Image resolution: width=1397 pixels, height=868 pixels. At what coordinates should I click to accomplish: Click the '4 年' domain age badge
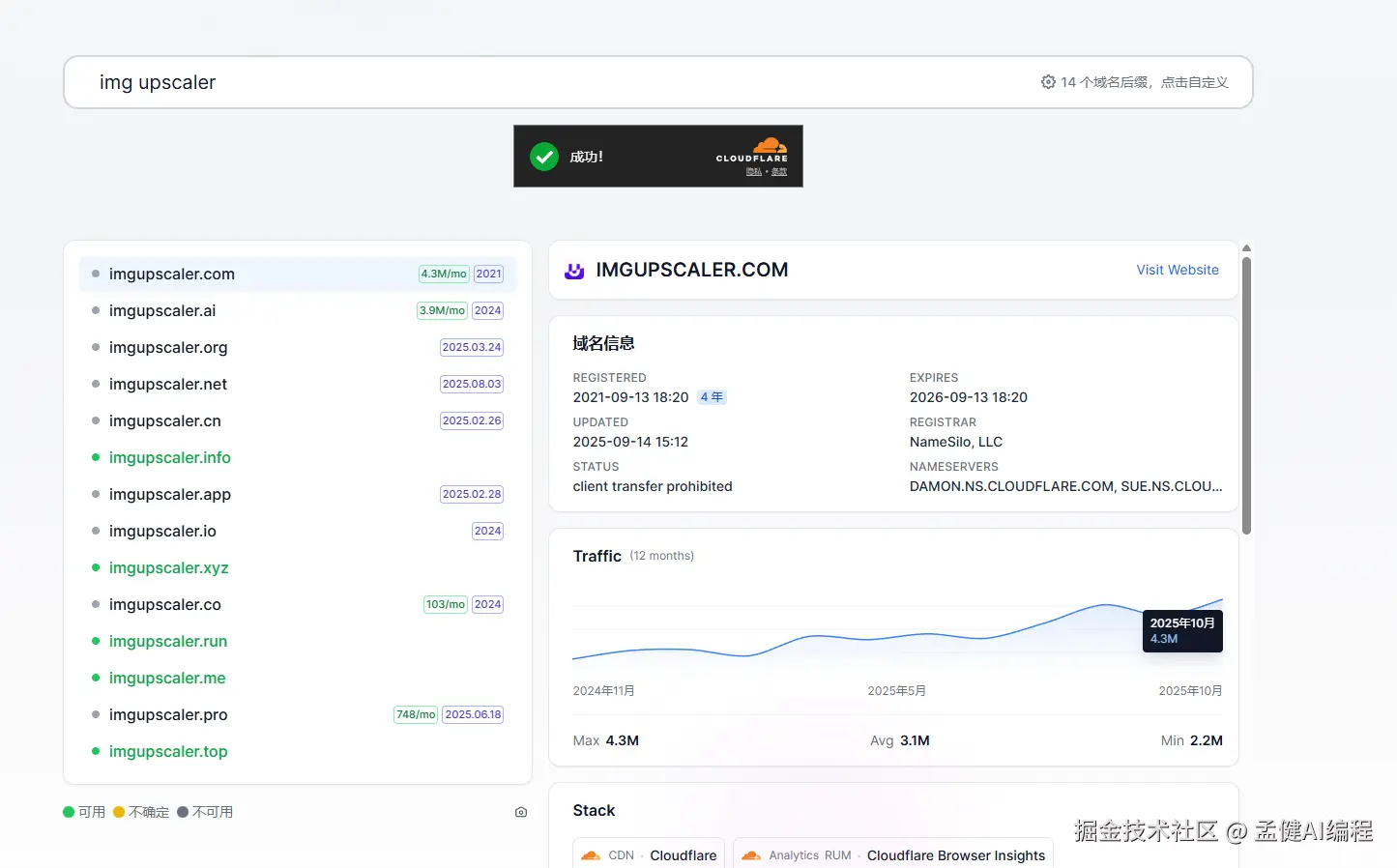[x=712, y=397]
